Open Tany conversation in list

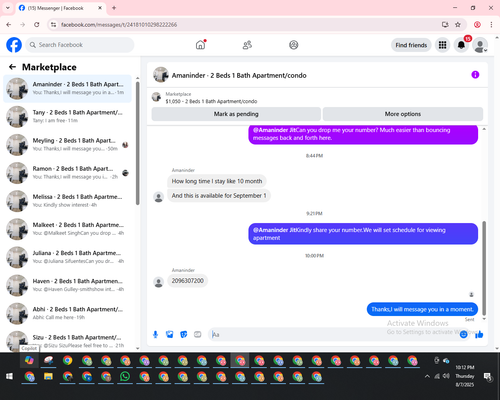click(68, 117)
